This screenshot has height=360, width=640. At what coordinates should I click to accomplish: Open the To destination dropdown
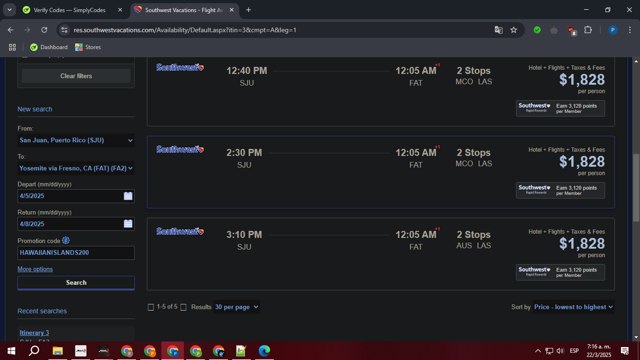76,168
